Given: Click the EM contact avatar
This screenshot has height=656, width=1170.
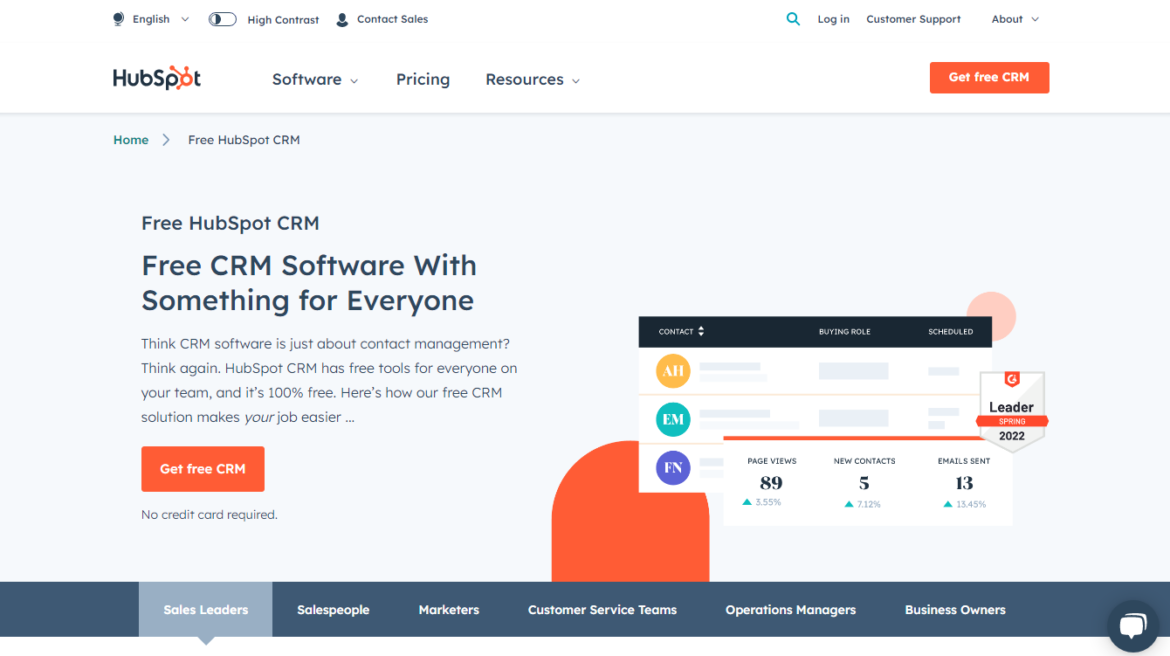Looking at the screenshot, I should [x=672, y=419].
